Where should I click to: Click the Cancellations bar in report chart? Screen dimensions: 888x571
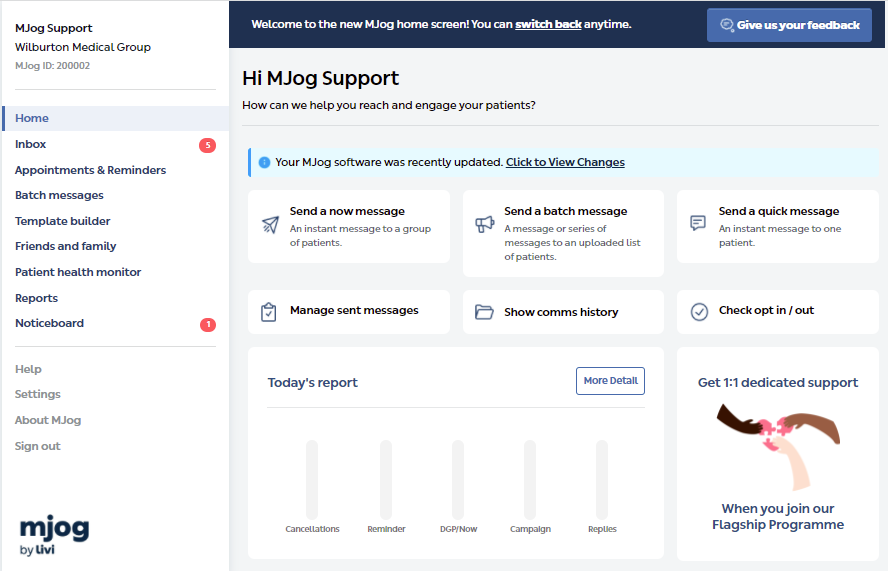click(x=312, y=480)
